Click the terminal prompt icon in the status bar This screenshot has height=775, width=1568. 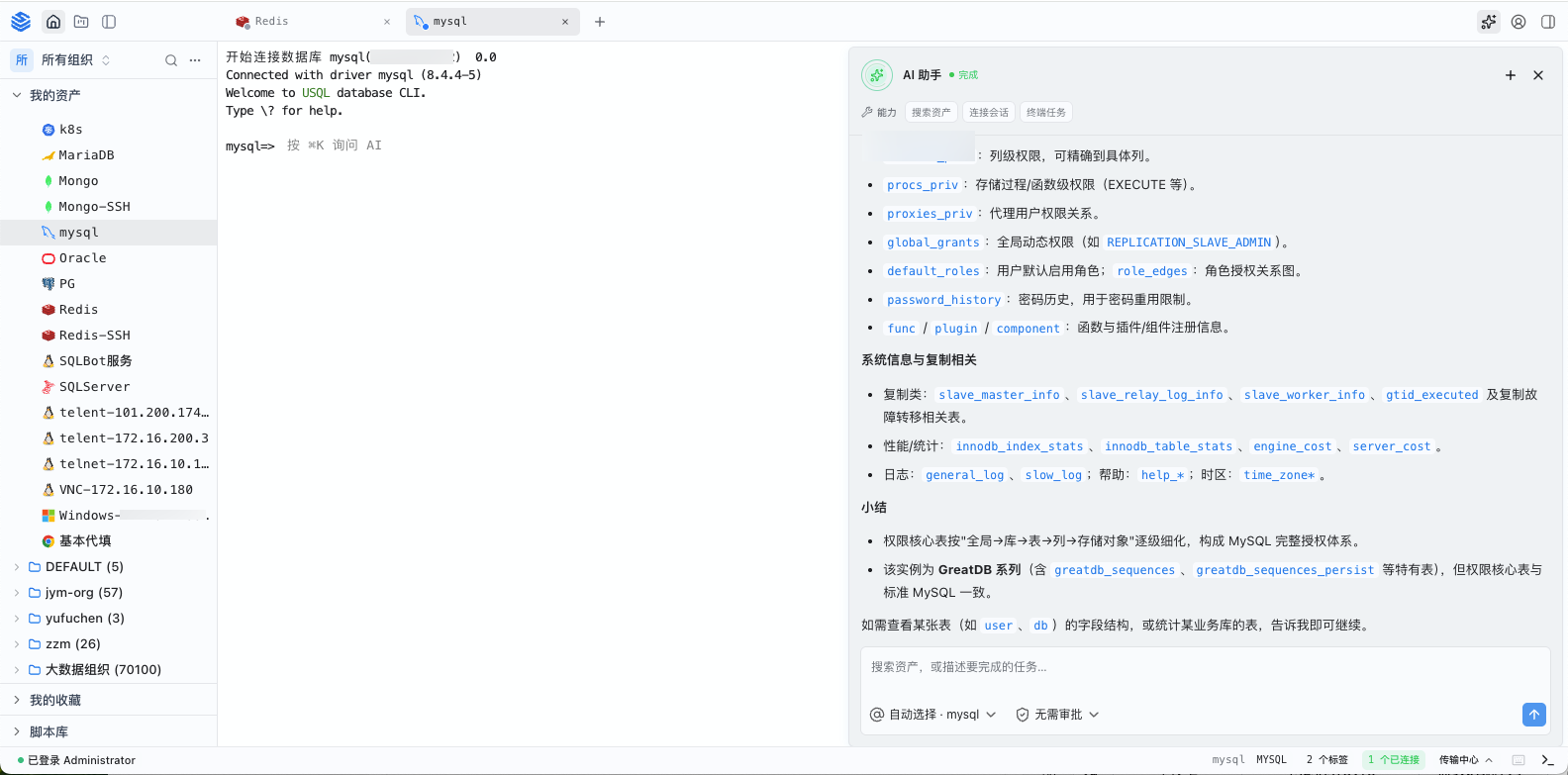1547,760
